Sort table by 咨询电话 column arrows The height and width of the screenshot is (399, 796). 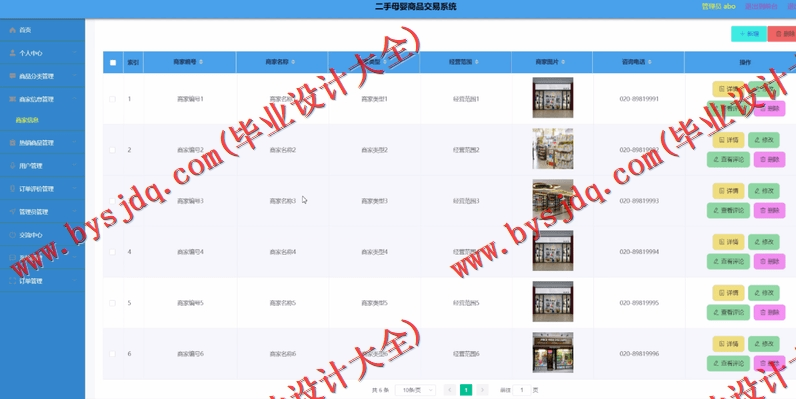(650, 62)
